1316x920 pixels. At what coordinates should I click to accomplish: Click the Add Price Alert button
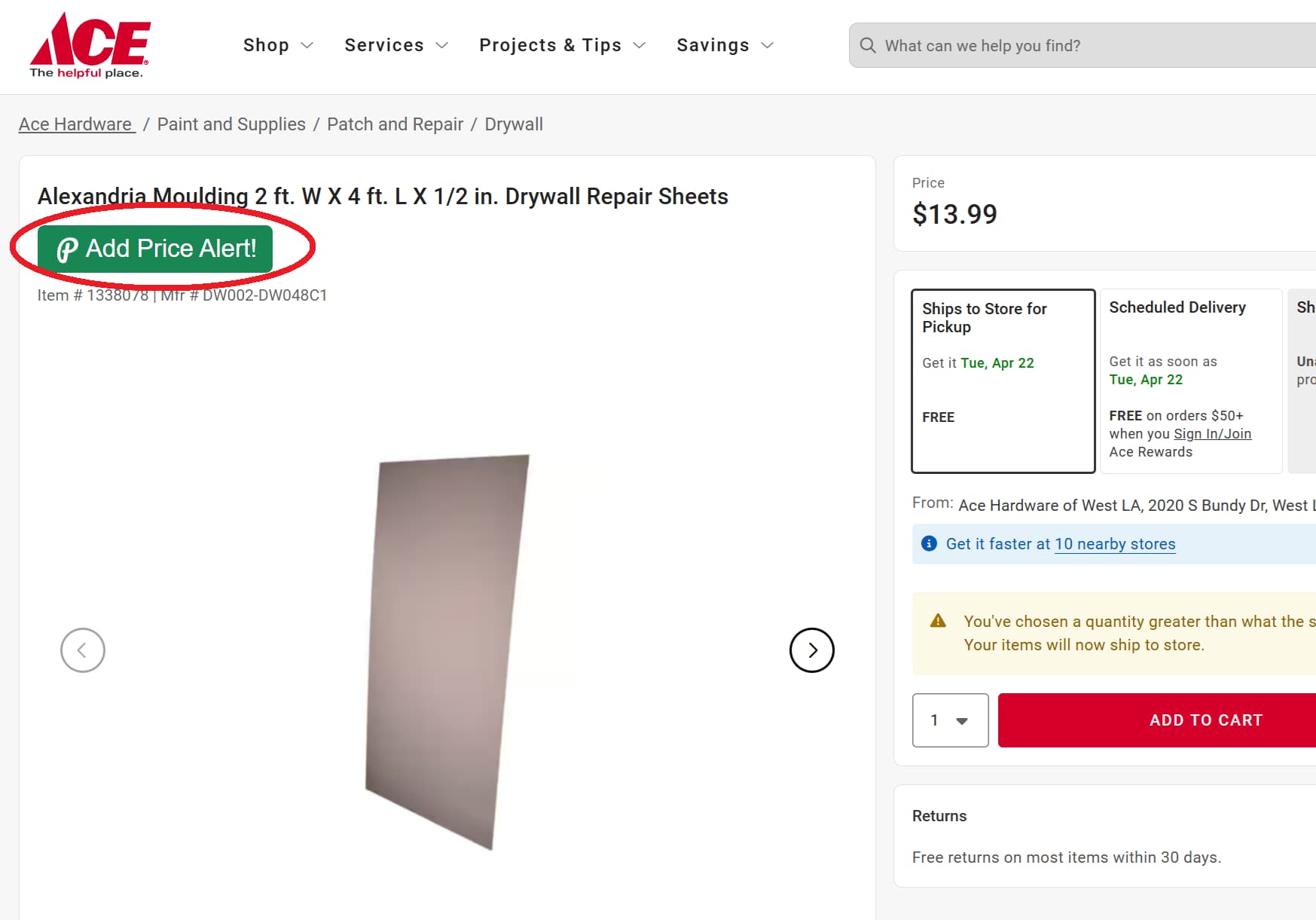pos(154,248)
